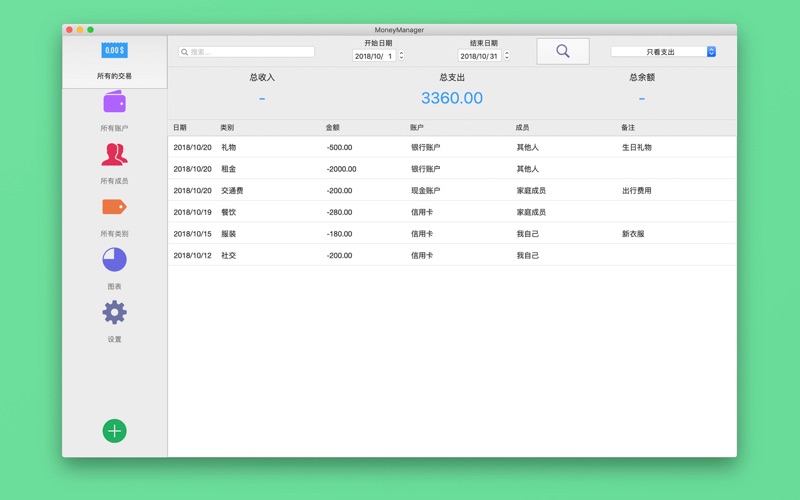Open 所有的交易 transactions icon

coord(114,51)
